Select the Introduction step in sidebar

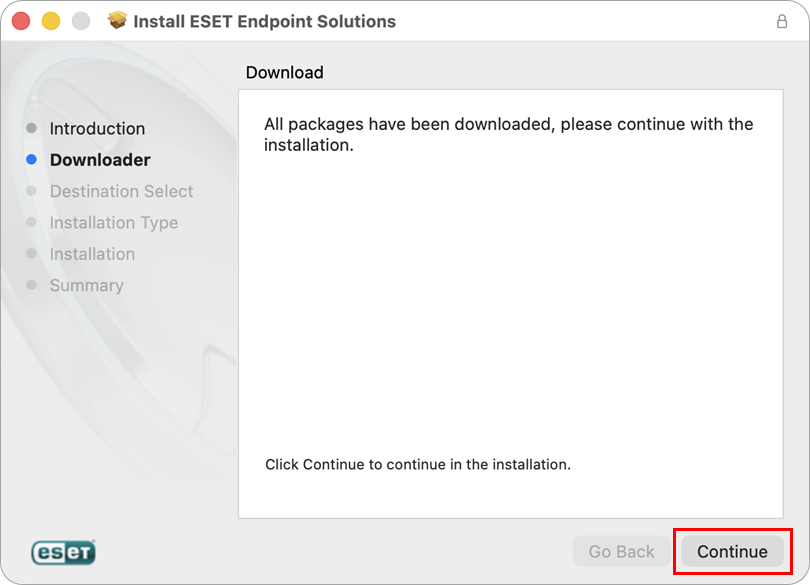97,128
